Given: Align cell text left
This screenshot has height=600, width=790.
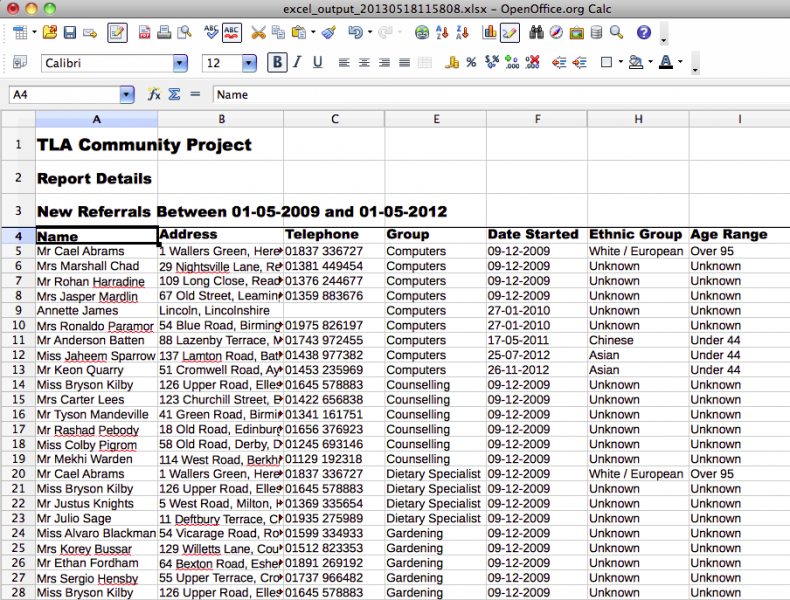Looking at the screenshot, I should (x=344, y=62).
